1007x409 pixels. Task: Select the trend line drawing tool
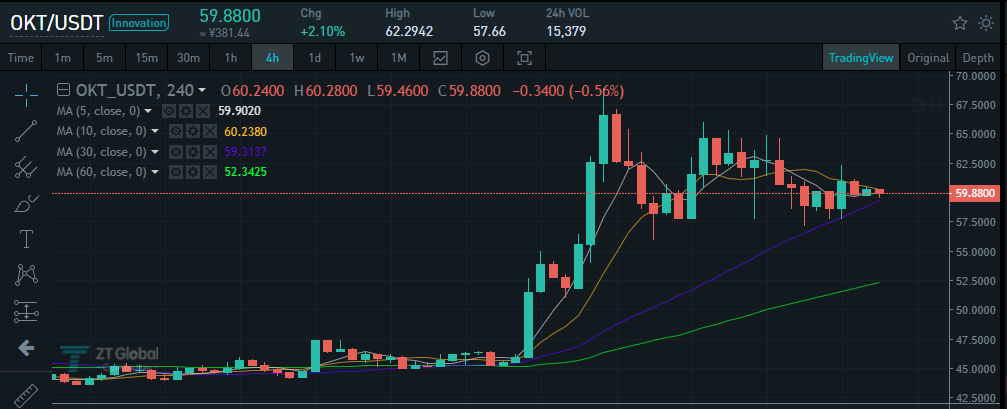pos(26,130)
